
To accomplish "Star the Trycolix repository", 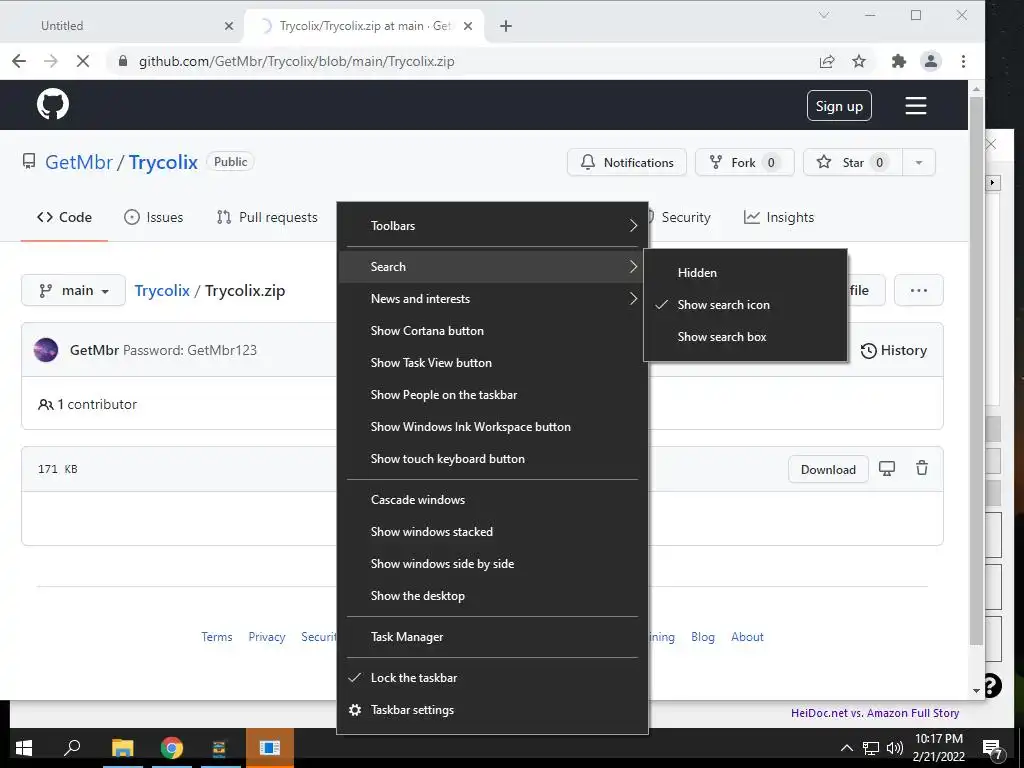I will coord(853,163).
